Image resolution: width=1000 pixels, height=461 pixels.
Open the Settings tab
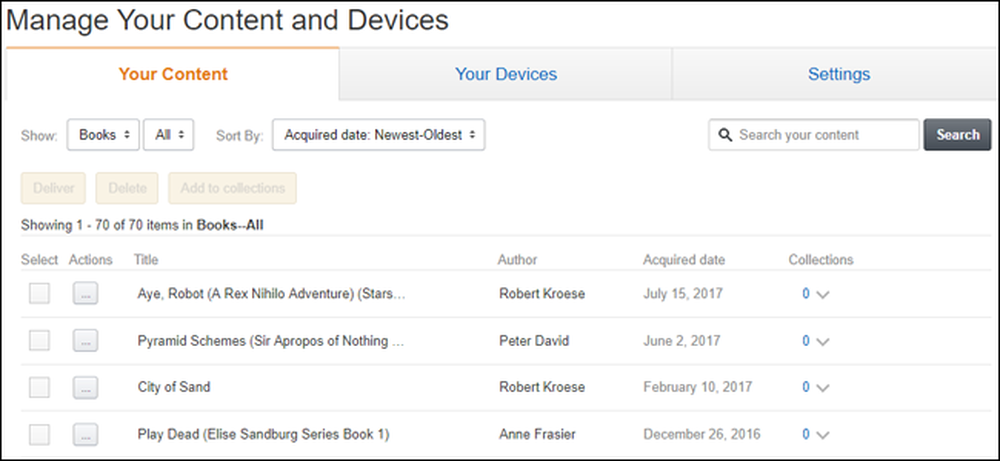point(839,74)
